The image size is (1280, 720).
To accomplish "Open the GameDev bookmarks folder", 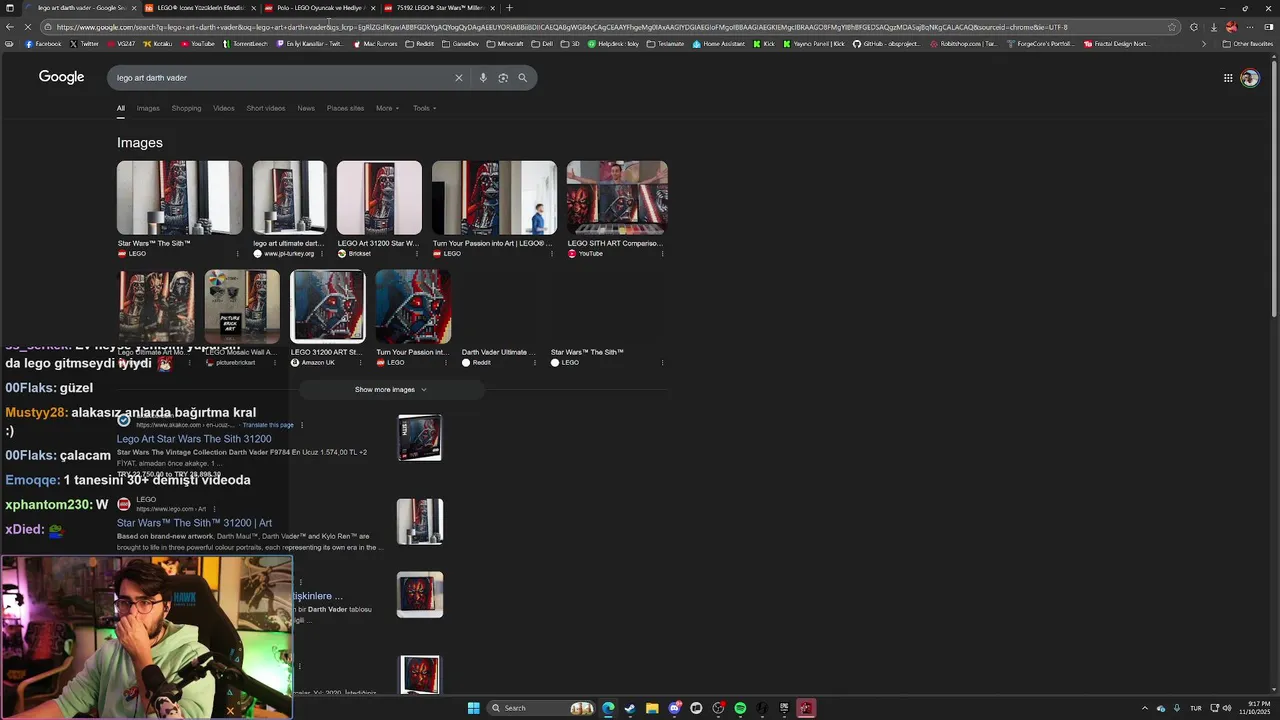I will [x=460, y=44].
